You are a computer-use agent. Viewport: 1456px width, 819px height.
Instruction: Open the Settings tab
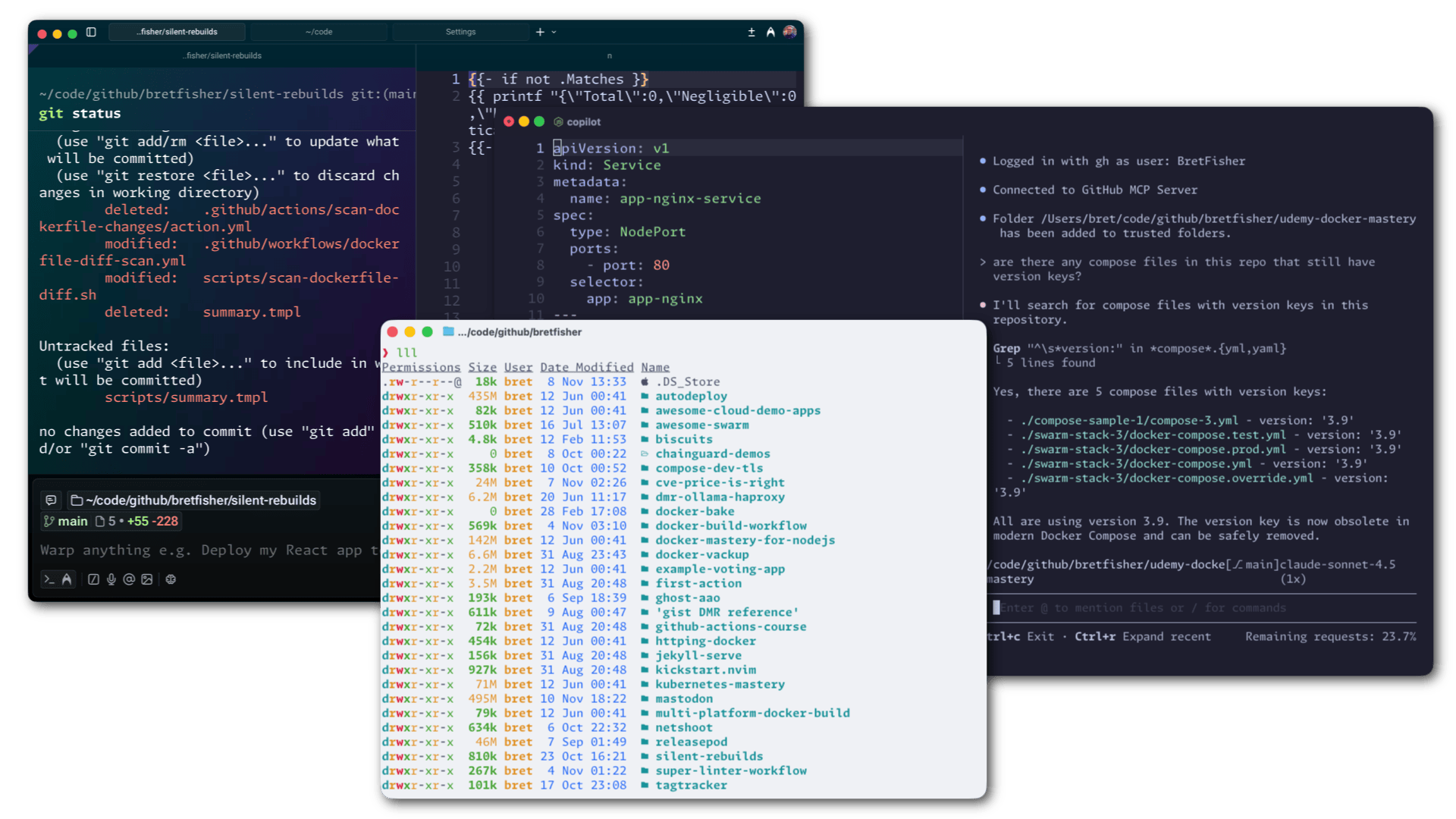460,32
